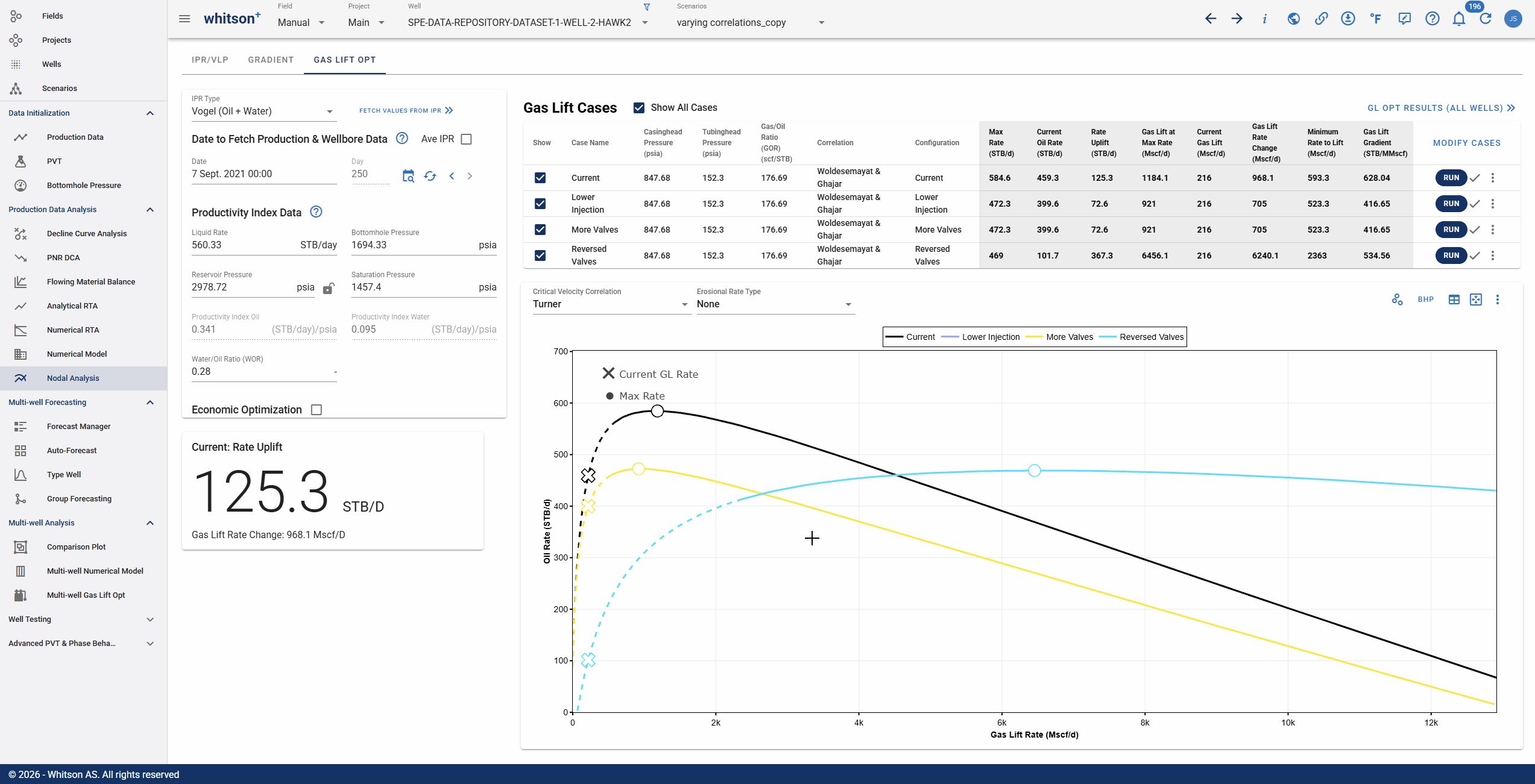Open the info icon in top toolbar
Image resolution: width=1535 pixels, height=784 pixels.
click(x=1264, y=19)
